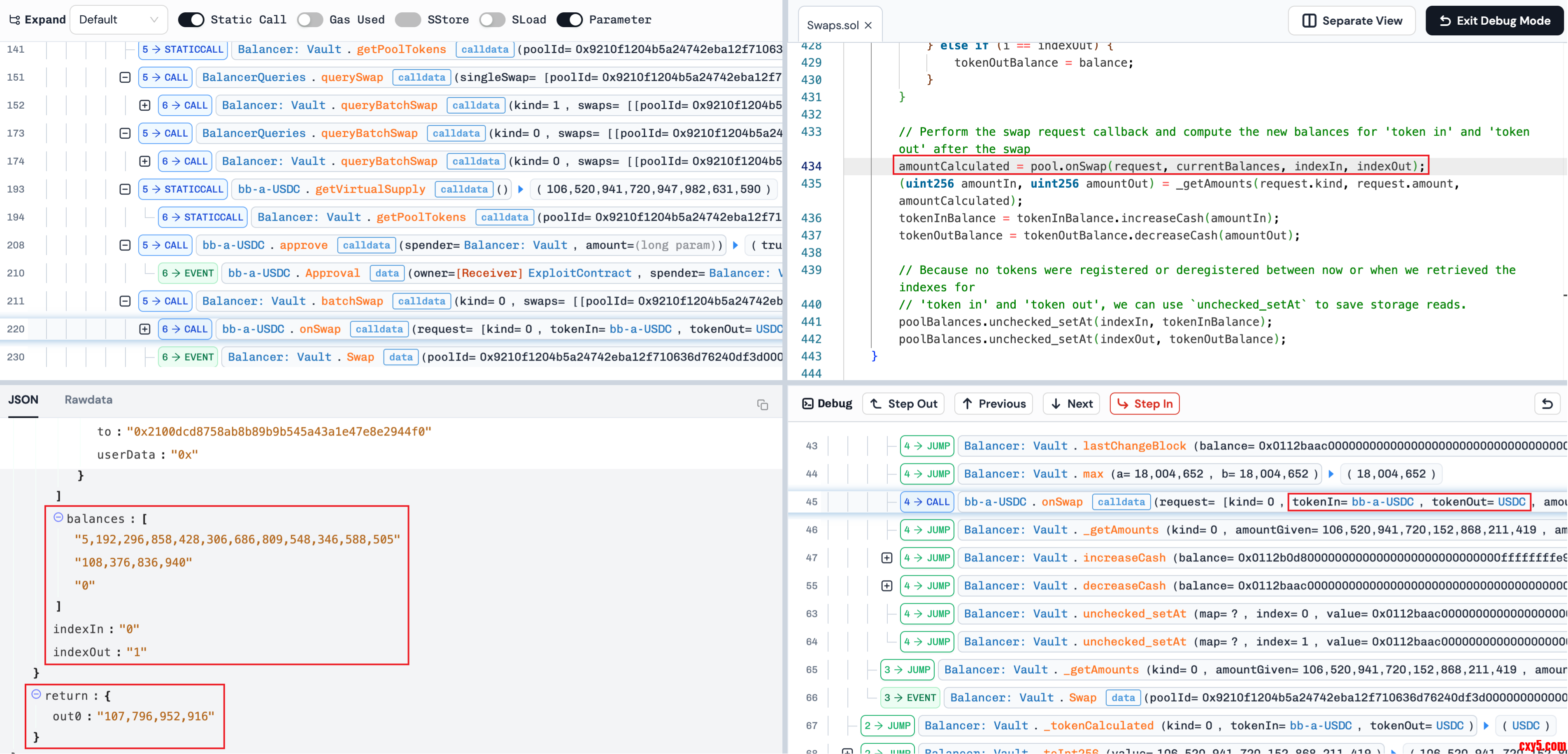1568x754 pixels.
Task: Click Exit Debug Mode button
Action: pos(1495,21)
